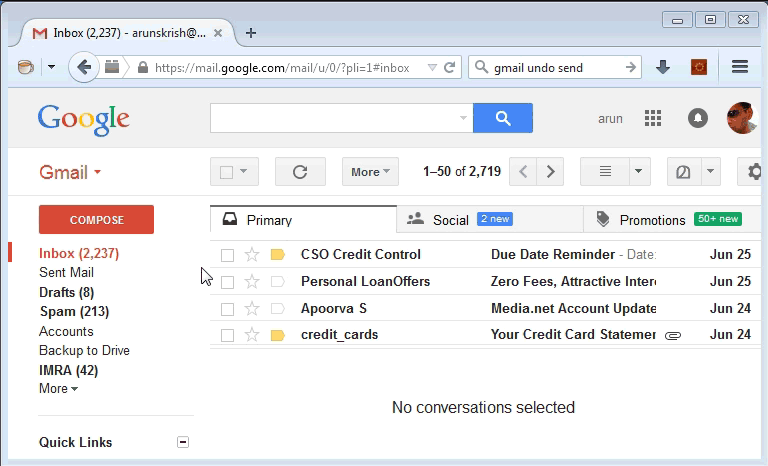768x466 pixels.
Task: Go to newer messages with left arrow
Action: [x=523, y=172]
